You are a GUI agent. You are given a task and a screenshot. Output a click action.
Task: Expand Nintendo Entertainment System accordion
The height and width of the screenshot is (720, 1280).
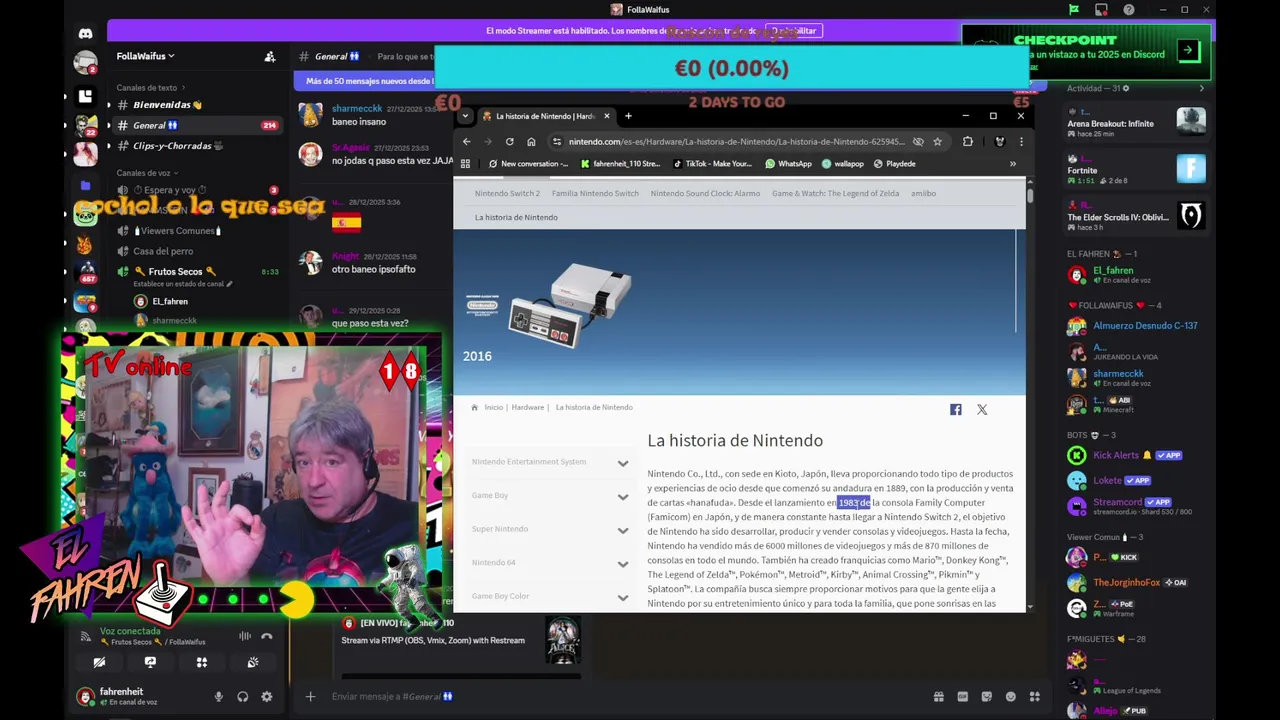[549, 462]
